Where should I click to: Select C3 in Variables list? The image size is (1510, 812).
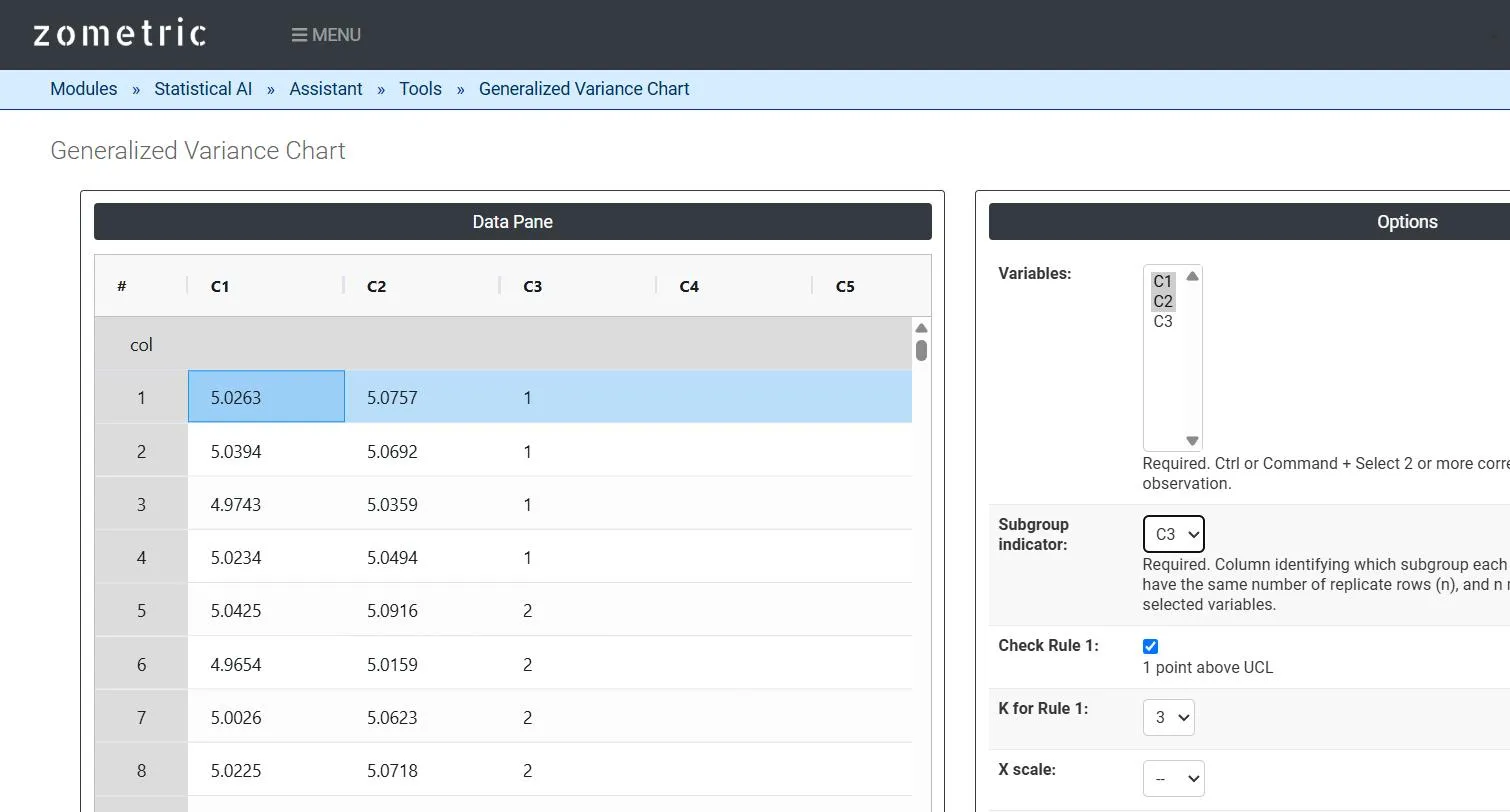coord(1163,321)
